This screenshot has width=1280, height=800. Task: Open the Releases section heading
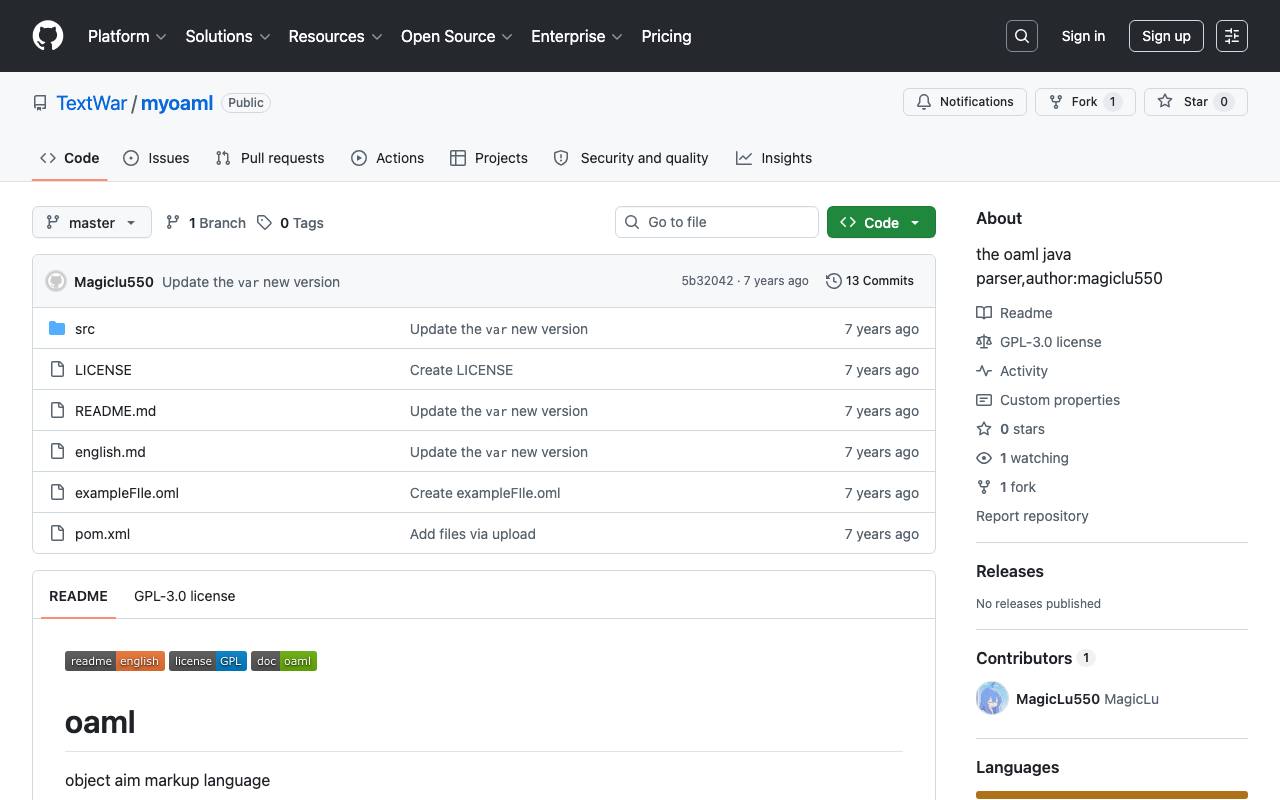(1010, 571)
